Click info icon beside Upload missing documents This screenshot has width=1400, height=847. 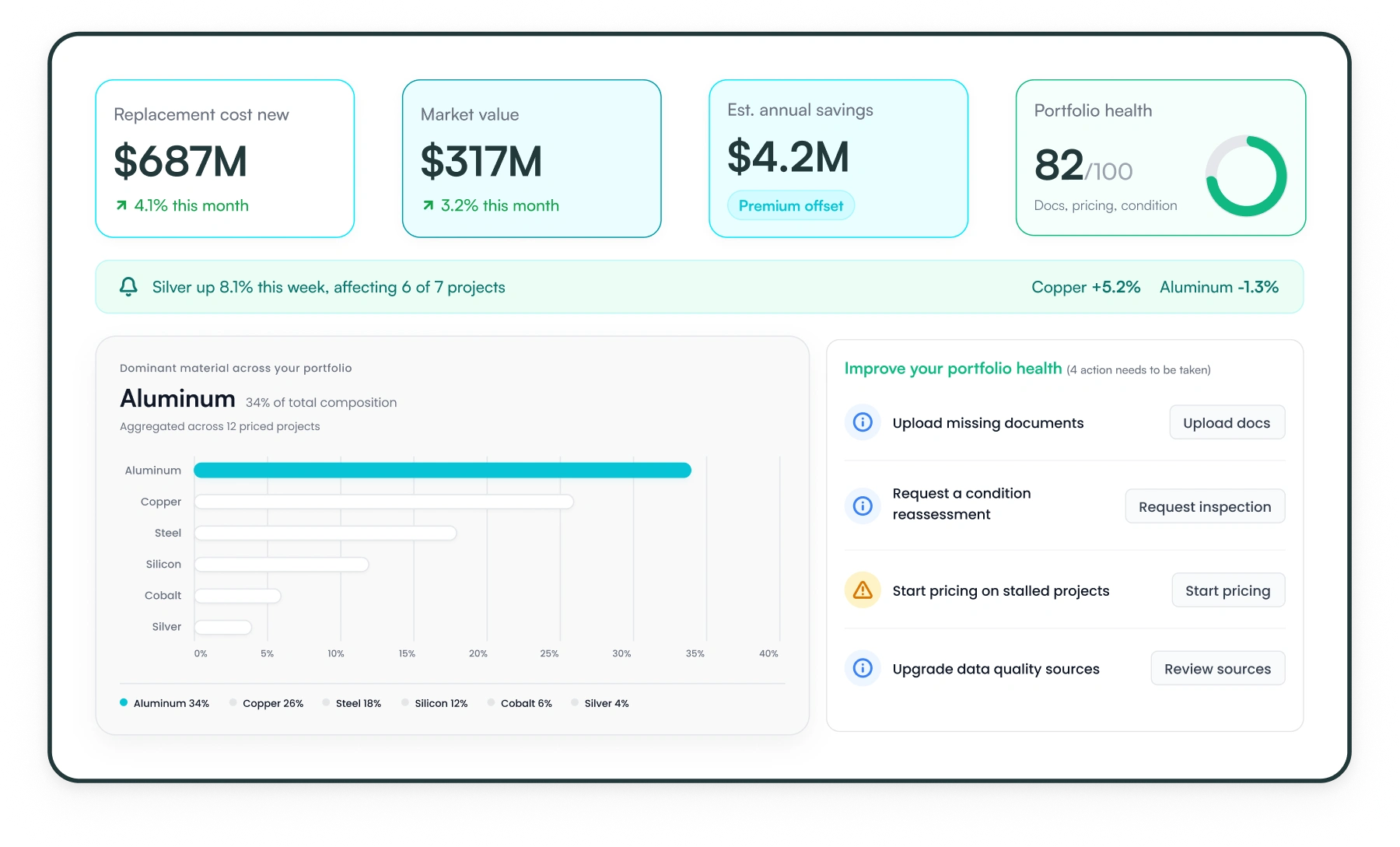pos(863,422)
